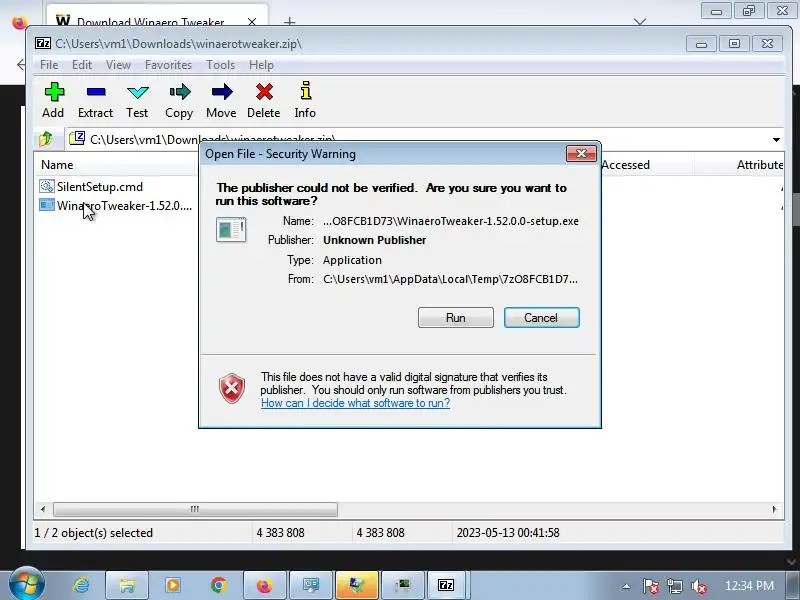Open the Edit menu
This screenshot has width=800, height=600.
pyautogui.click(x=82, y=65)
